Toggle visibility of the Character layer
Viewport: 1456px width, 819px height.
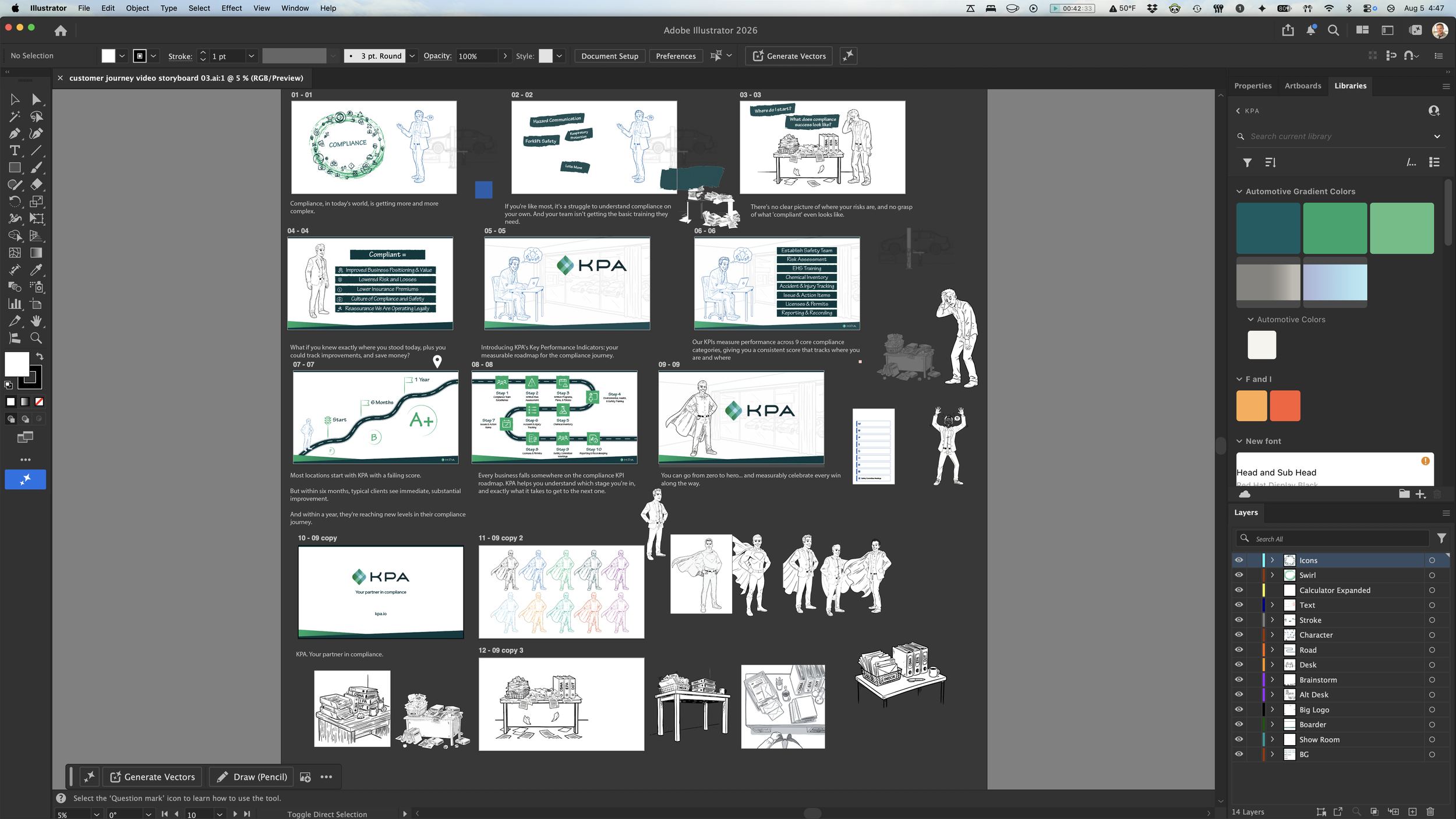1239,635
